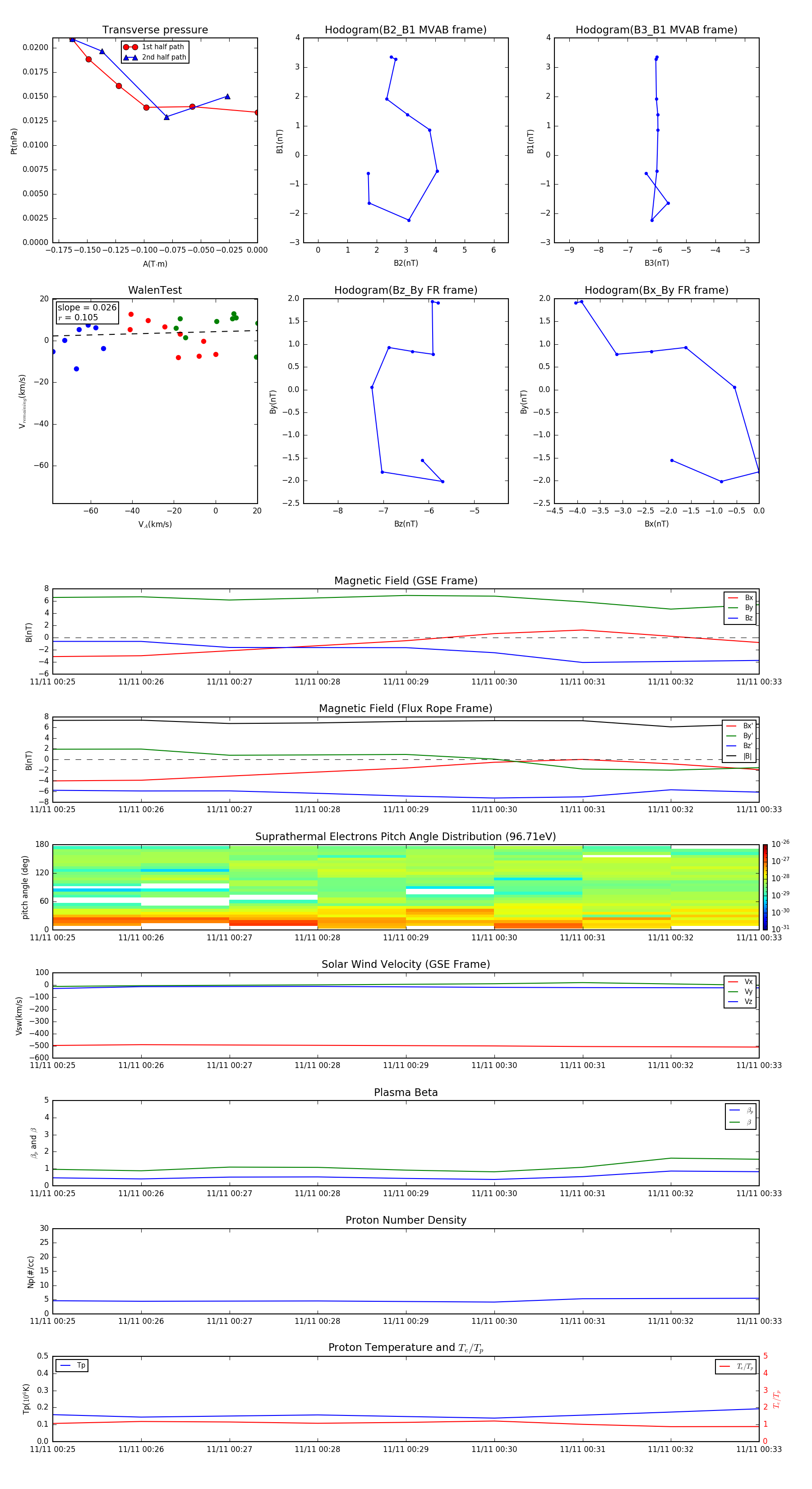Click the "V_remaining(km/s)" y-axis label
812x1489 pixels.
click(22, 401)
